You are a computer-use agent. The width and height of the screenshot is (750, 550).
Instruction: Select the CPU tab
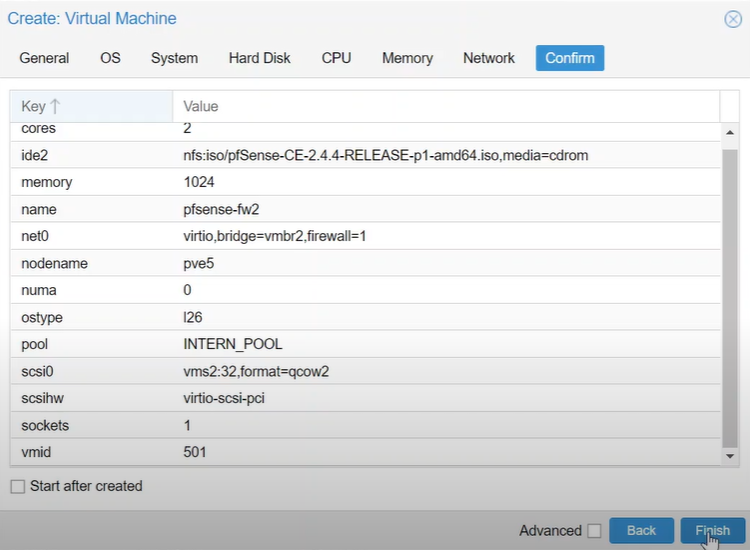click(x=336, y=58)
